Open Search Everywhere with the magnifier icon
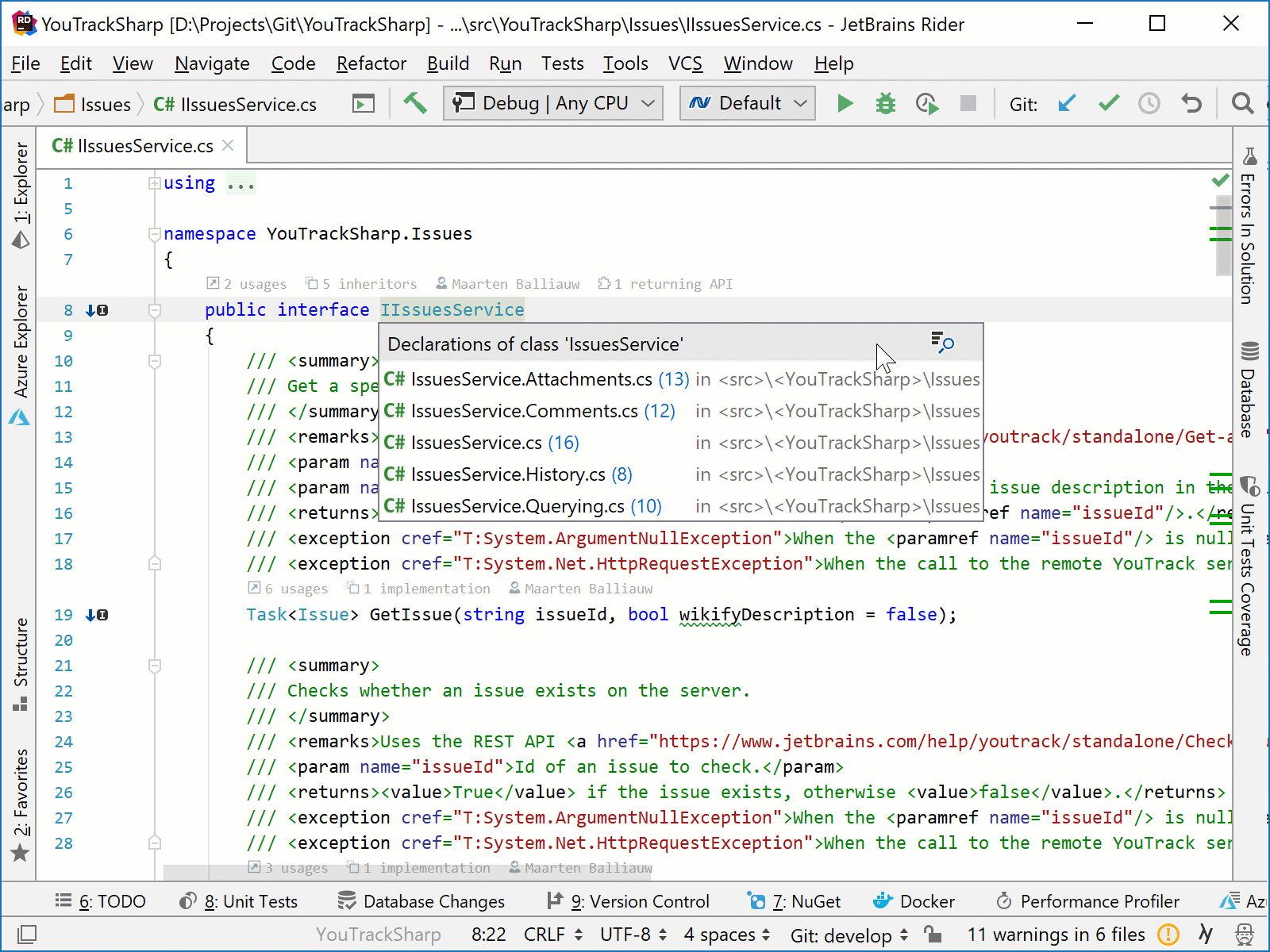 [x=1243, y=103]
